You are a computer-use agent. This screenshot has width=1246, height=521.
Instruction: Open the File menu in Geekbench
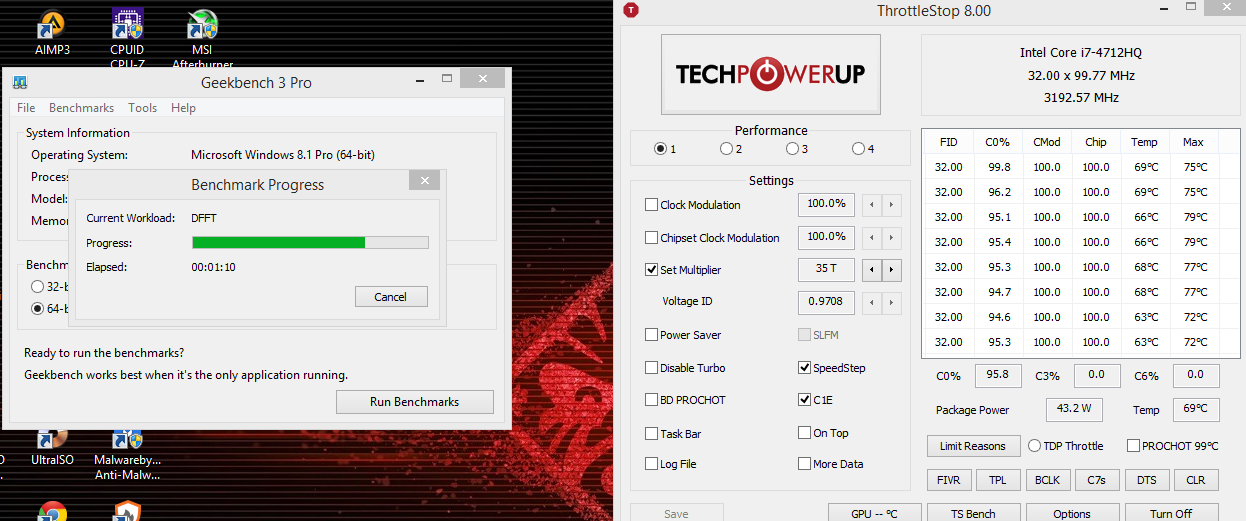26,108
